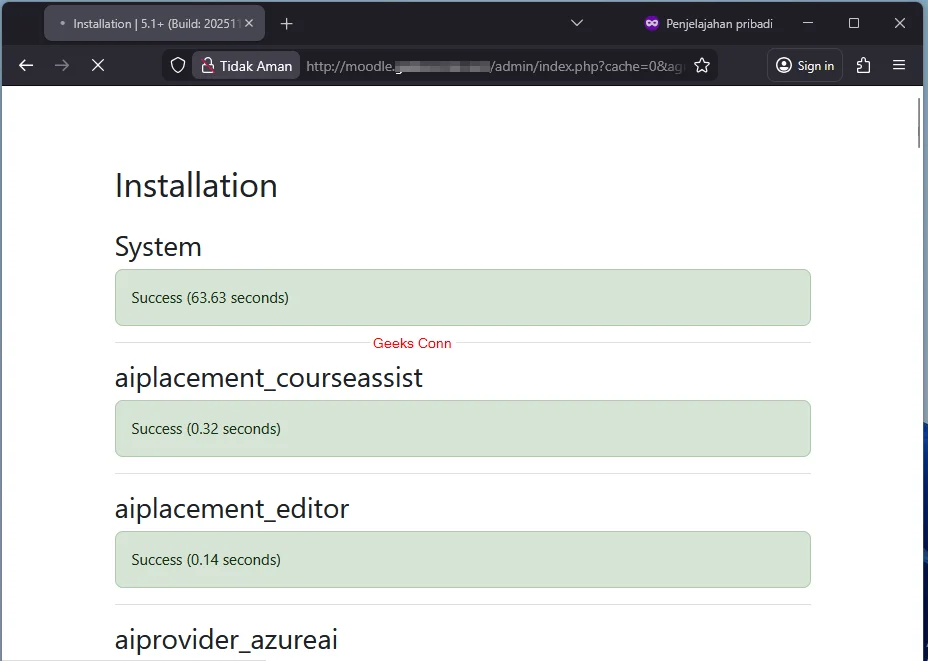Bookmark this page with the star icon
This screenshot has height=661, width=928.
[x=702, y=65]
